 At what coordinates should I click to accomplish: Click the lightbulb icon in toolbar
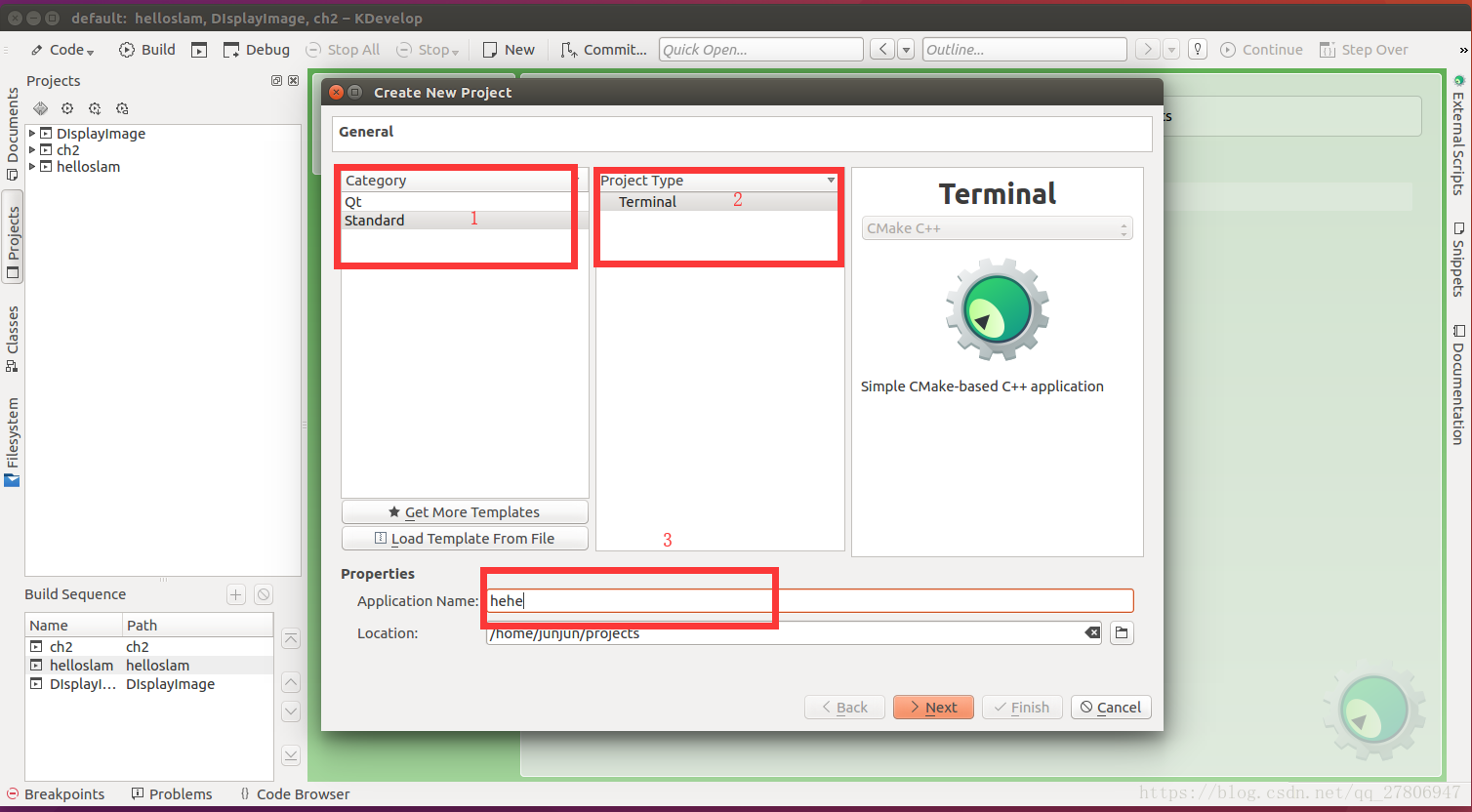point(1198,49)
